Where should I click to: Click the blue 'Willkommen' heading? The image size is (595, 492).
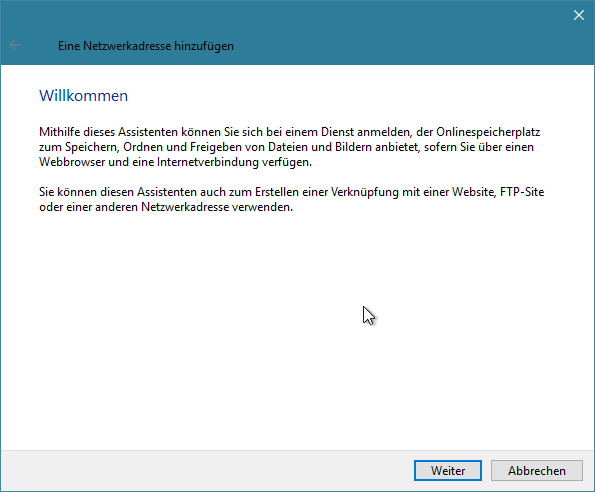pos(83,96)
